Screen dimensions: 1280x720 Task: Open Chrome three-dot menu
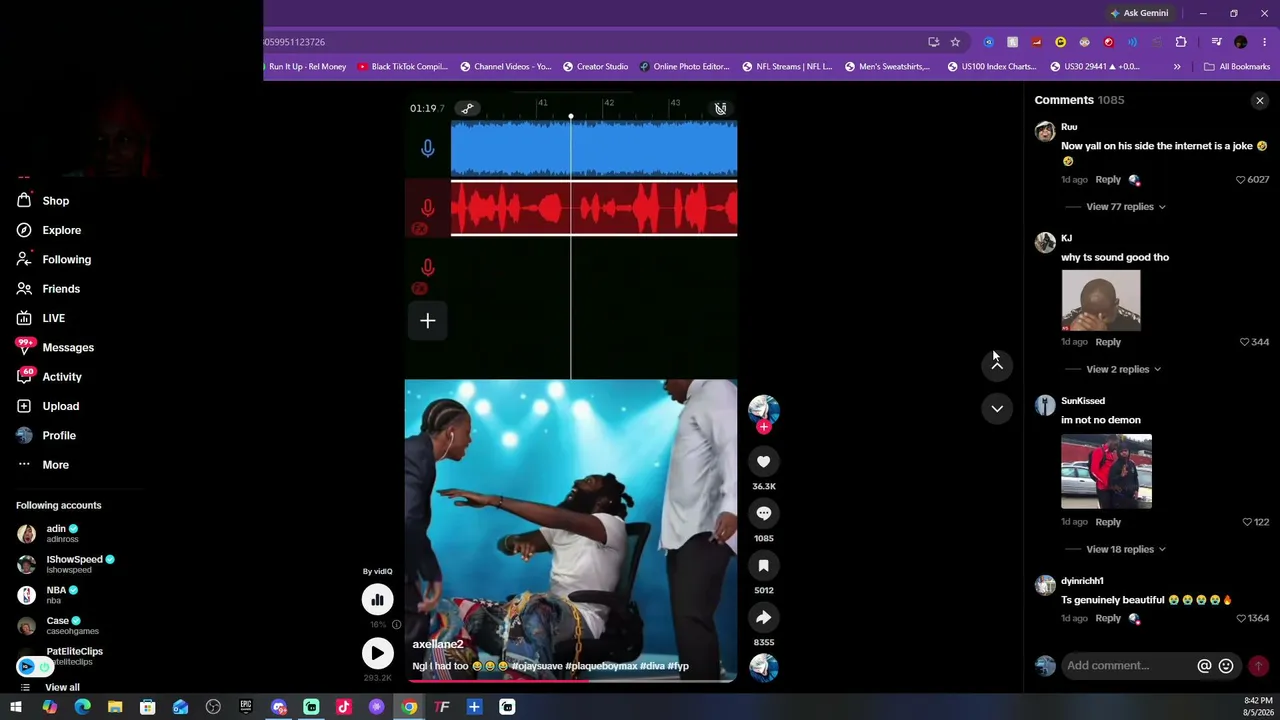click(1264, 42)
